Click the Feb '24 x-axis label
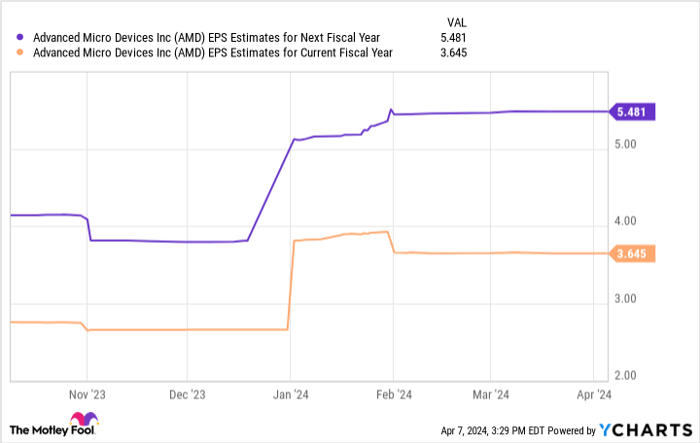The height and width of the screenshot is (443, 700). click(x=393, y=394)
